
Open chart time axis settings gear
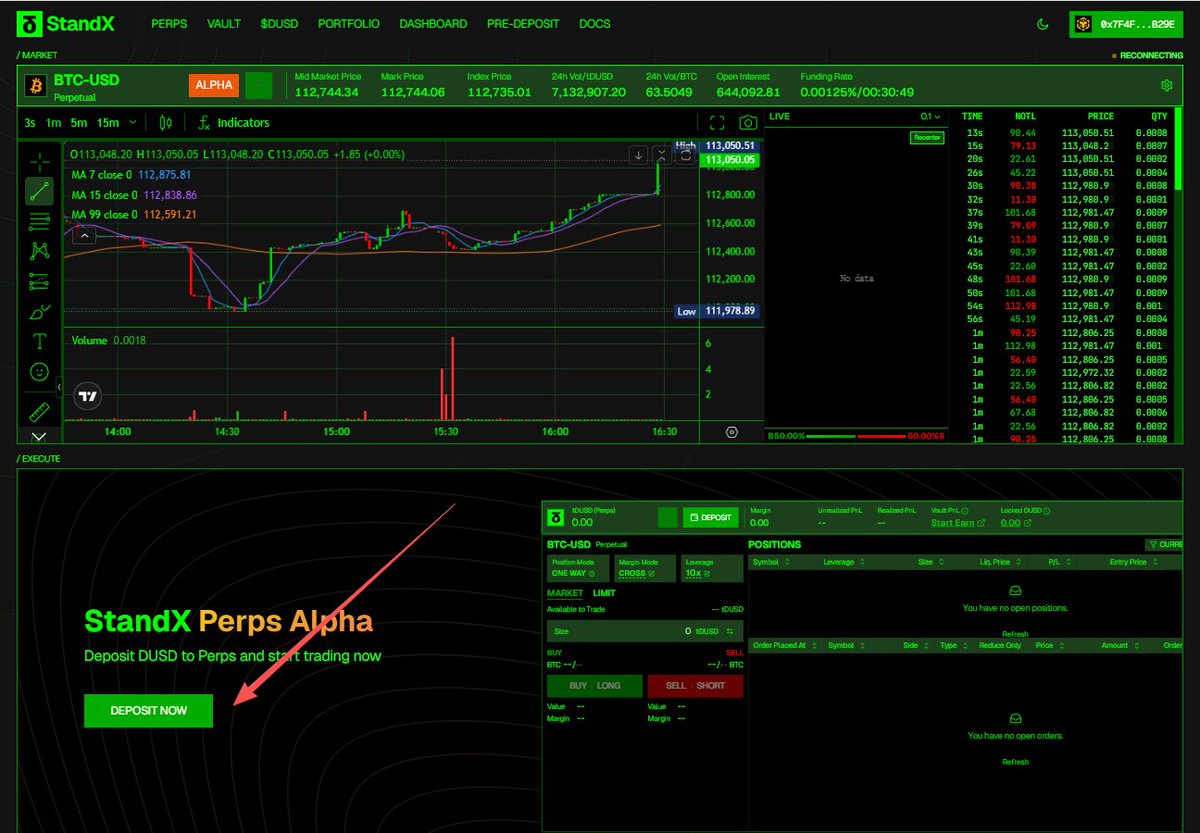pos(732,432)
